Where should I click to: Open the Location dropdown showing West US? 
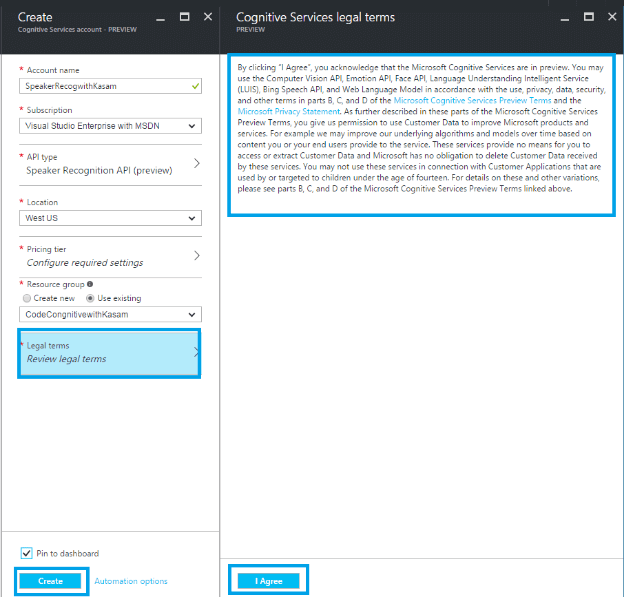click(x=110, y=218)
